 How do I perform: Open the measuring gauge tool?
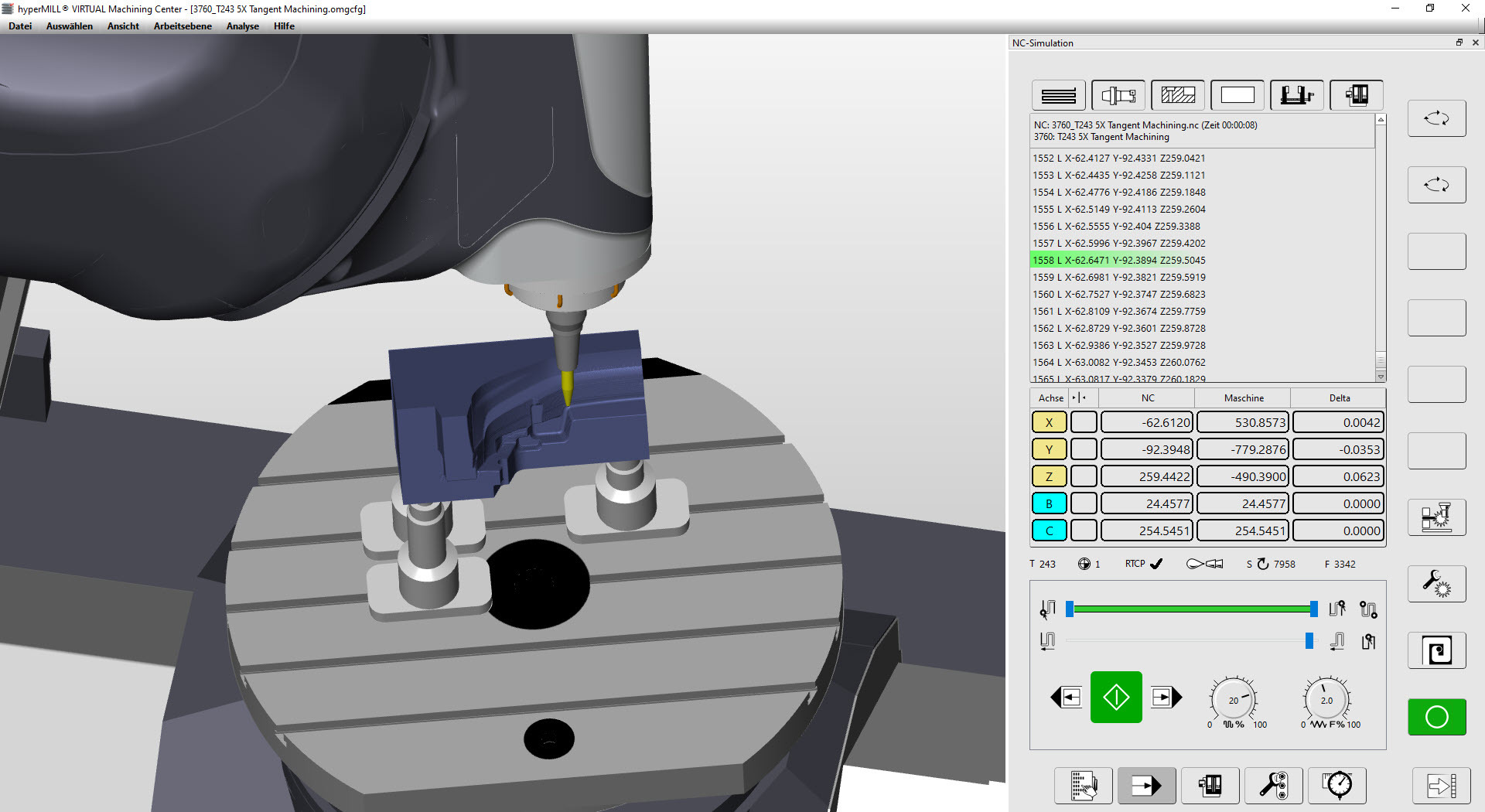(x=1337, y=786)
